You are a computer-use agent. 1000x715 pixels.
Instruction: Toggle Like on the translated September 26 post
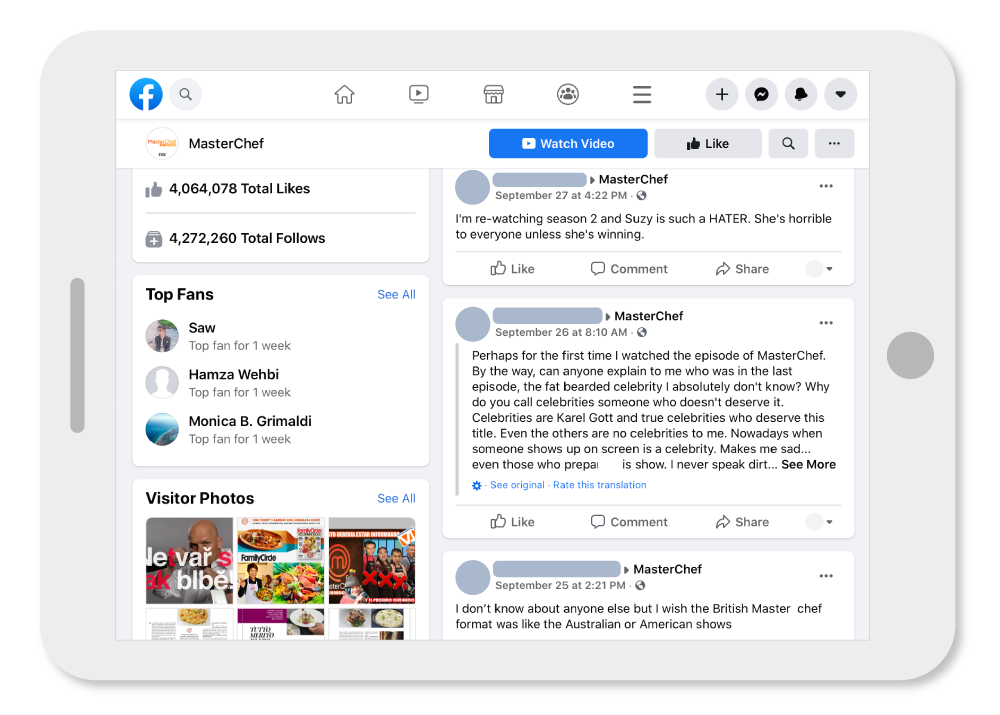click(x=512, y=521)
